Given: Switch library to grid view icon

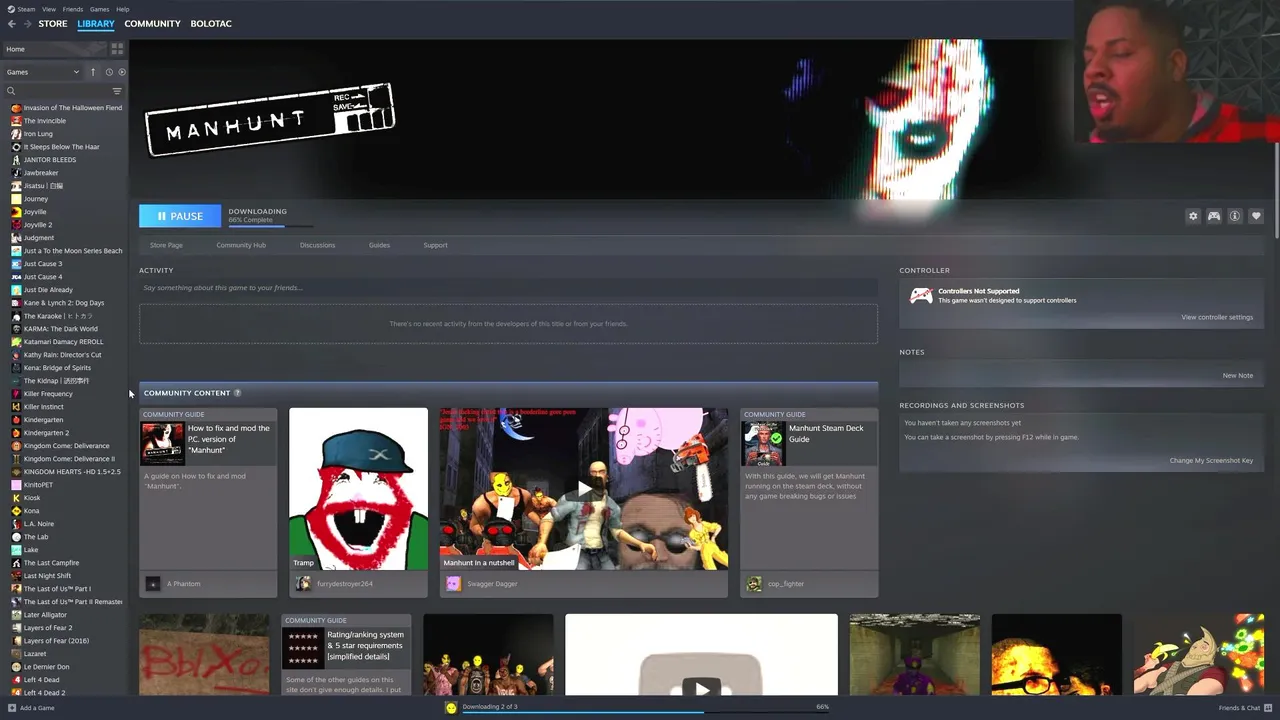Looking at the screenshot, I should (117, 49).
